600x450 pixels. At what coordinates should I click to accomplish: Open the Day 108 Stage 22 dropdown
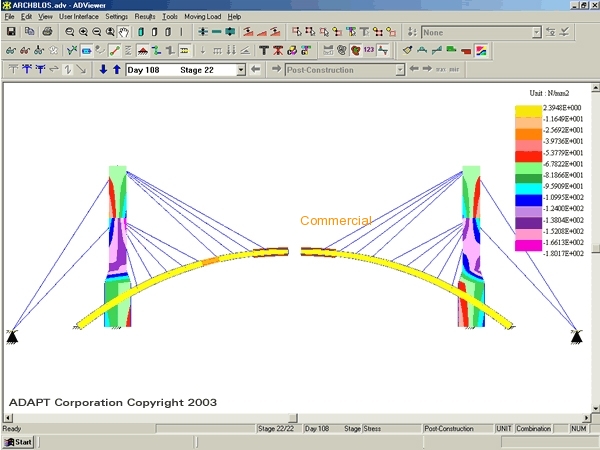[241, 70]
